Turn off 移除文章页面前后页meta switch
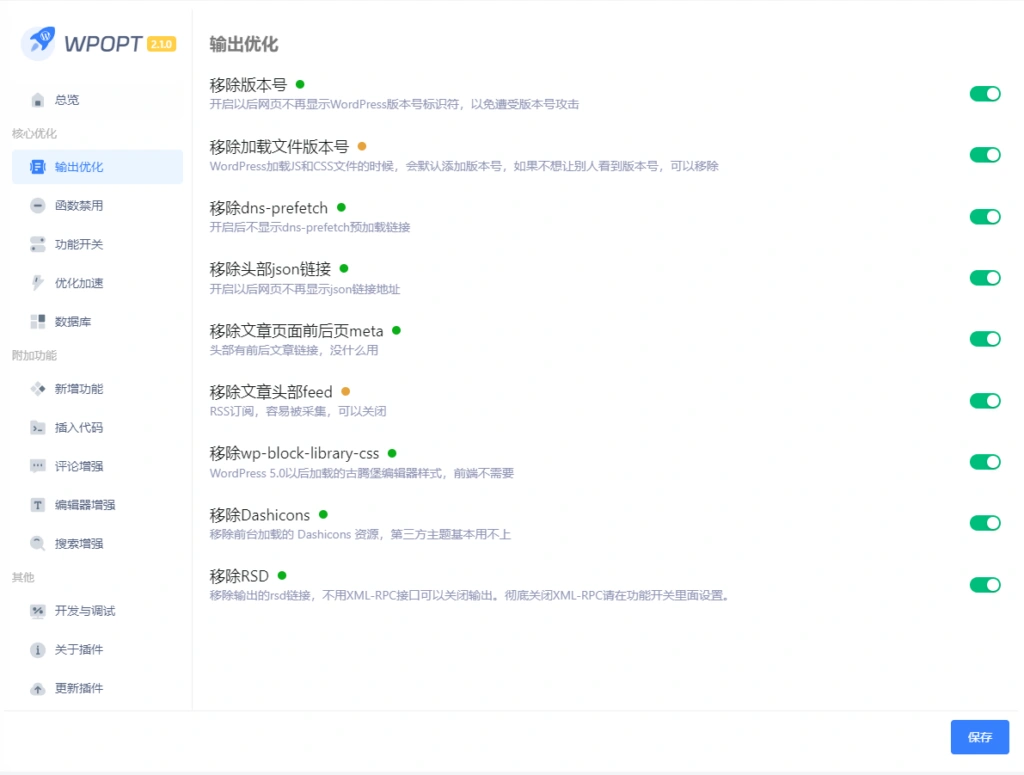 click(985, 340)
